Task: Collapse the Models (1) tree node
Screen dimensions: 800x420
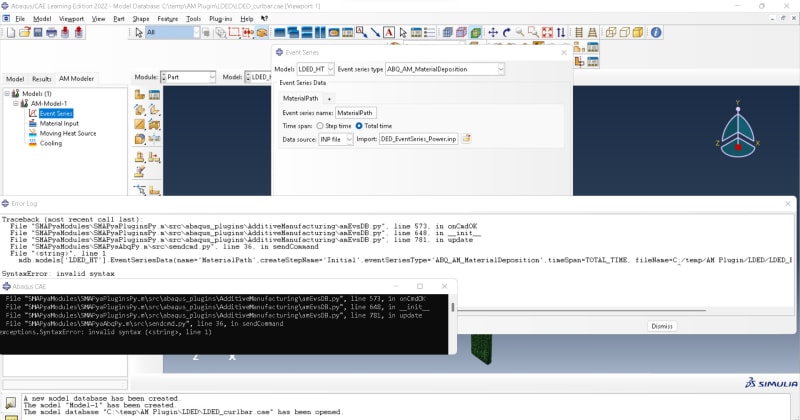Action: tap(7, 93)
